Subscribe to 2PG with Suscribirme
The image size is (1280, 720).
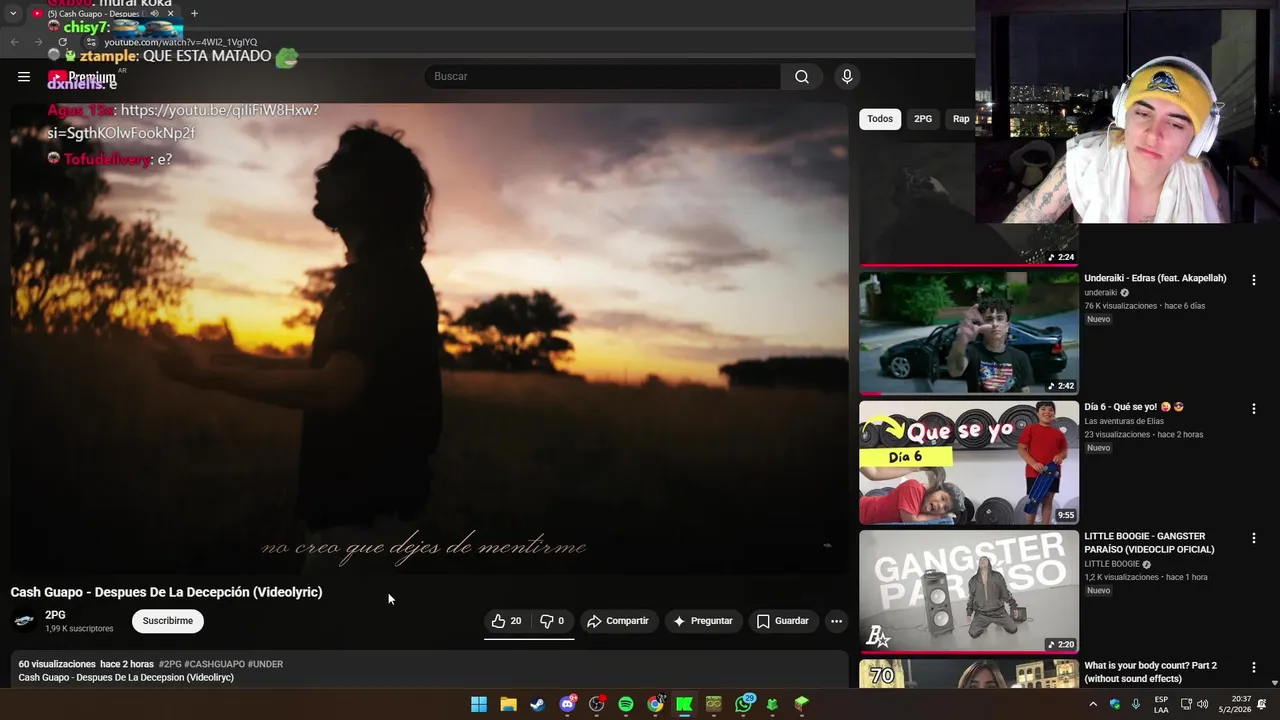(168, 621)
